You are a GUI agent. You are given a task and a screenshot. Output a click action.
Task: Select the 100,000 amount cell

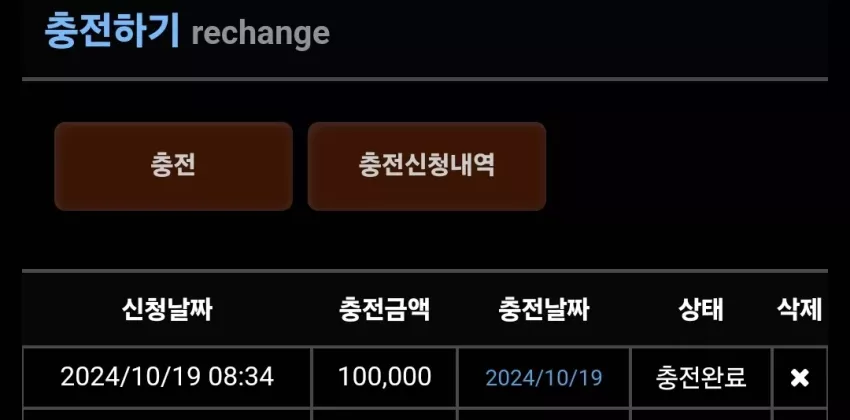(x=385, y=377)
